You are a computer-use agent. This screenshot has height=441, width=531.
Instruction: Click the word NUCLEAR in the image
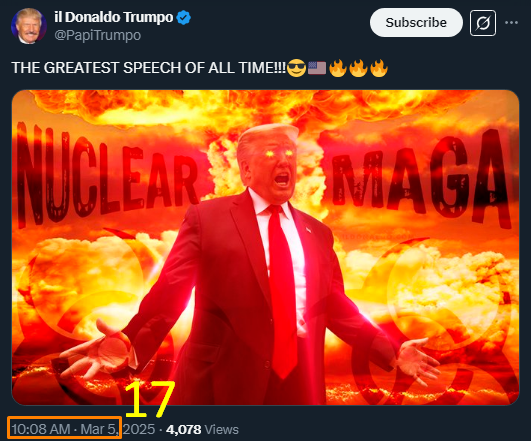pos(108,173)
